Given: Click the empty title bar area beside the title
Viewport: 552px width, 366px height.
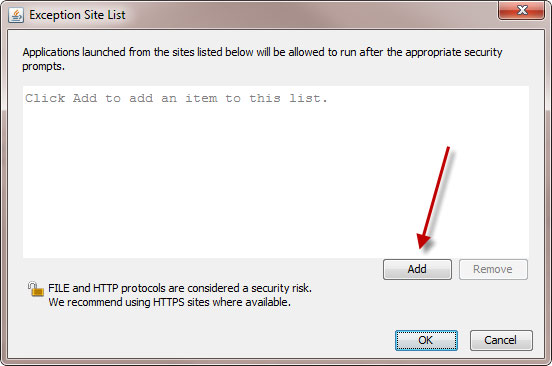Looking at the screenshot, I should pyautogui.click(x=310, y=15).
